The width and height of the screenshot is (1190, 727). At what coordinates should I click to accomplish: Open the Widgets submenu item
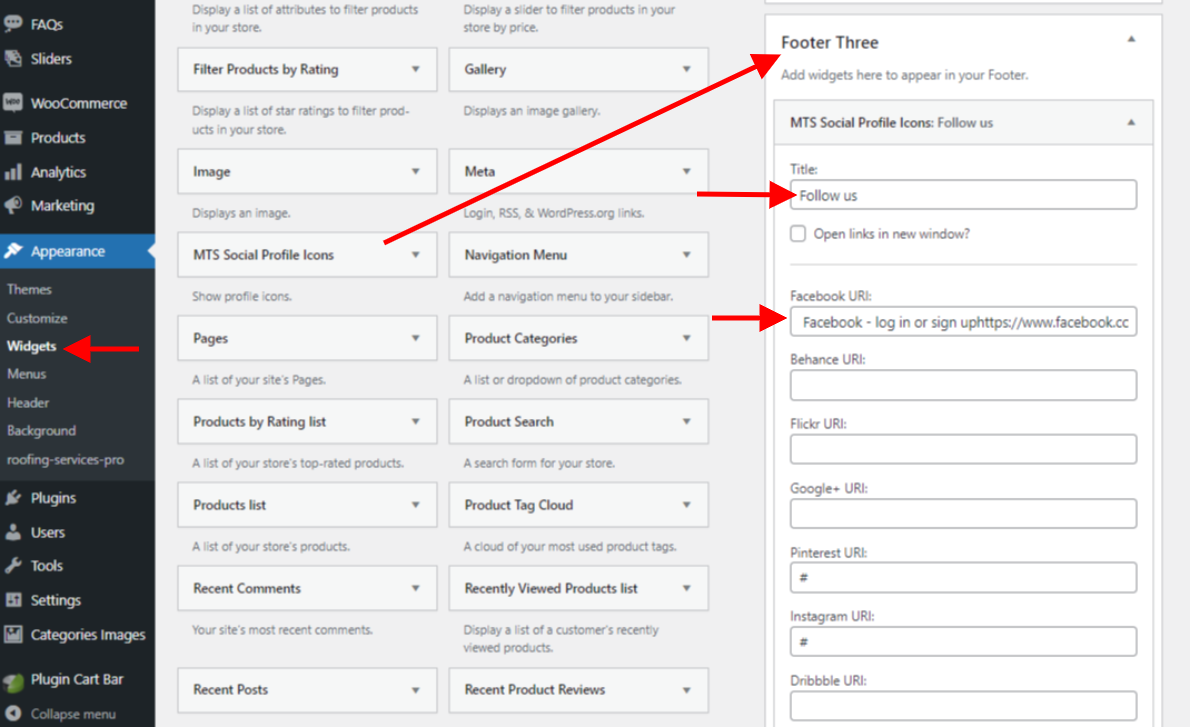point(31,346)
